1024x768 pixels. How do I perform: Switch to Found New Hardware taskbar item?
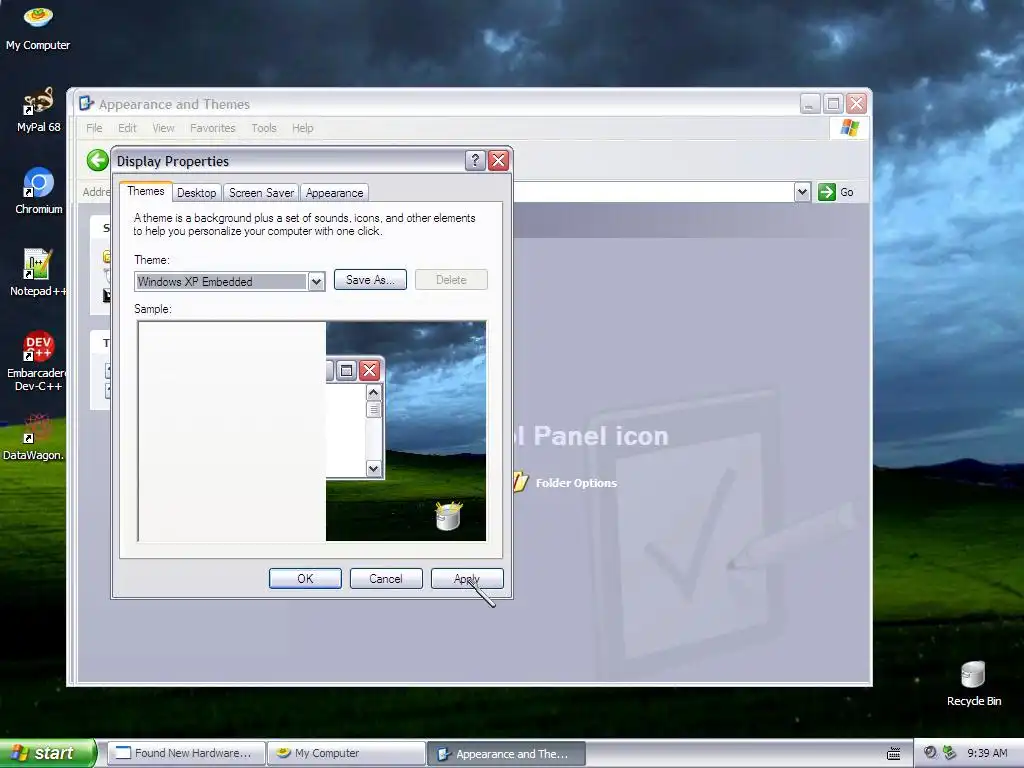point(186,753)
